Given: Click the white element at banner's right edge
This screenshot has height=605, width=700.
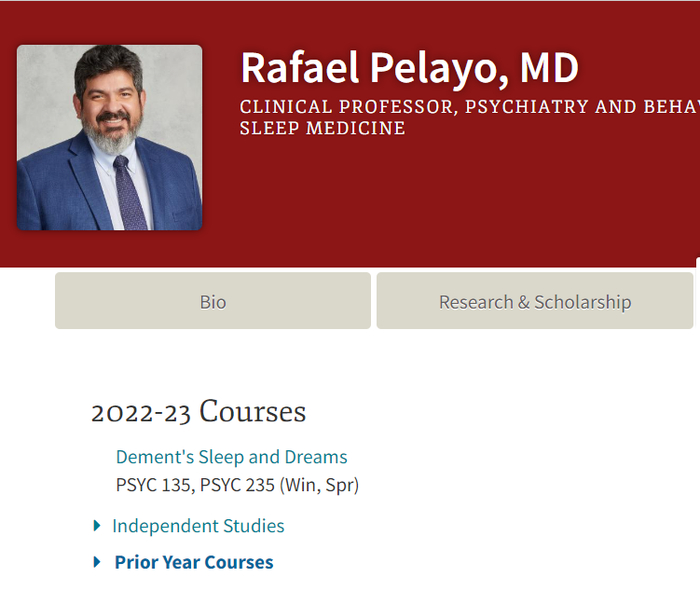Looking at the screenshot, I should (698, 263).
